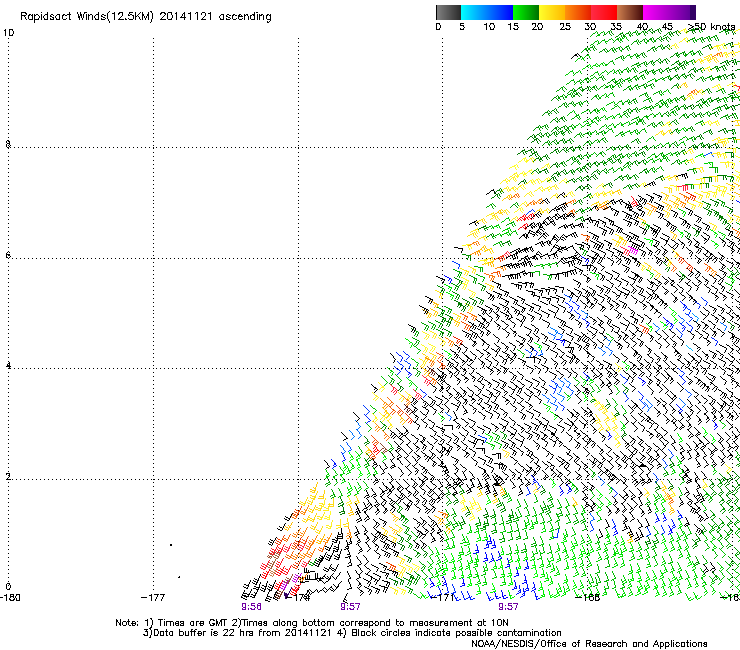The image size is (740, 650).
Task: Select the green 15-20 knots legend color
Action: click(526, 12)
